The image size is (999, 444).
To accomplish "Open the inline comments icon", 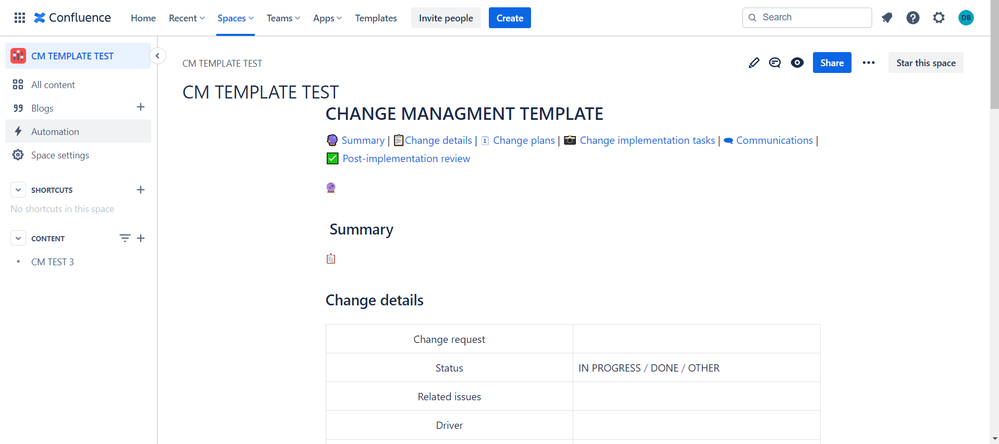I will (775, 62).
